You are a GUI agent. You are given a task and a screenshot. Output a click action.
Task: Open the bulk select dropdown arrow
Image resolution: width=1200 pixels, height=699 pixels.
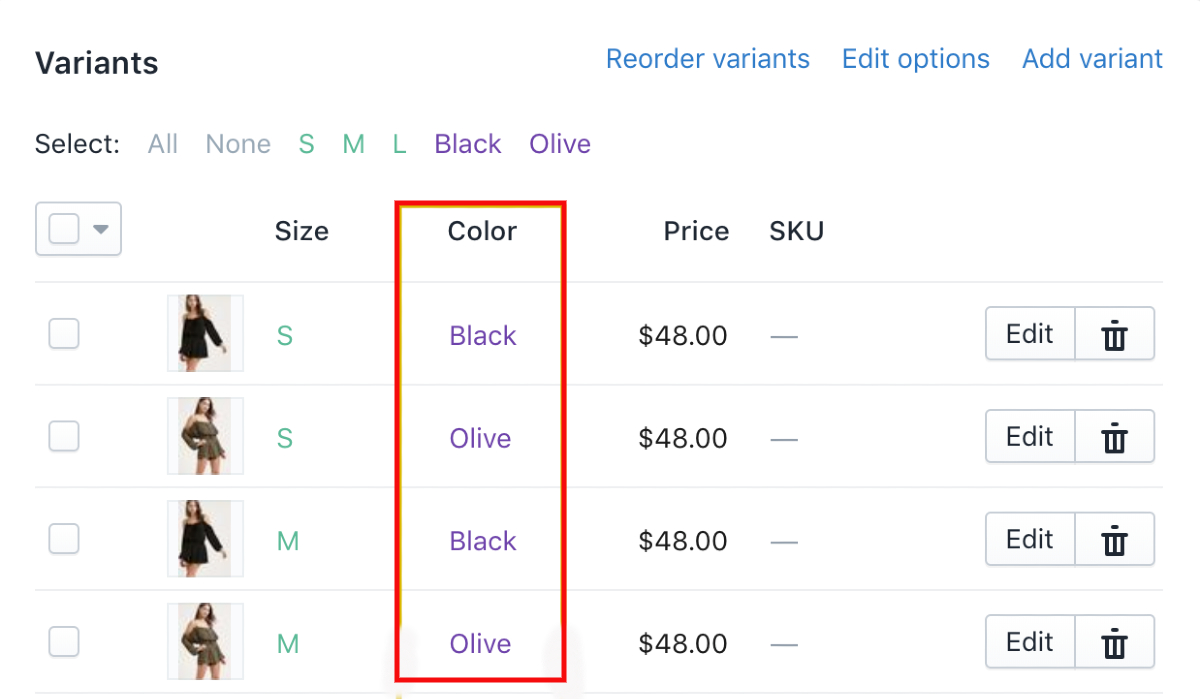(x=100, y=229)
